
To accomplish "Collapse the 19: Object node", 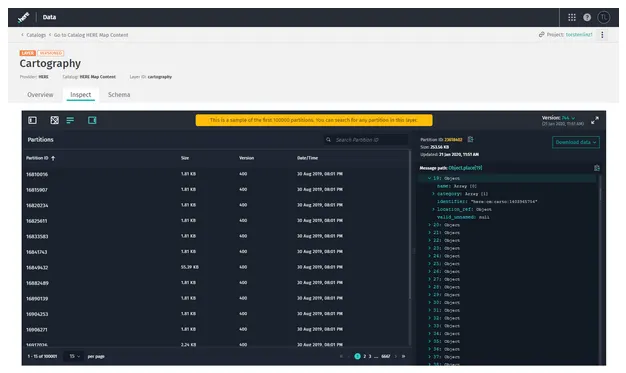I will 429,179.
